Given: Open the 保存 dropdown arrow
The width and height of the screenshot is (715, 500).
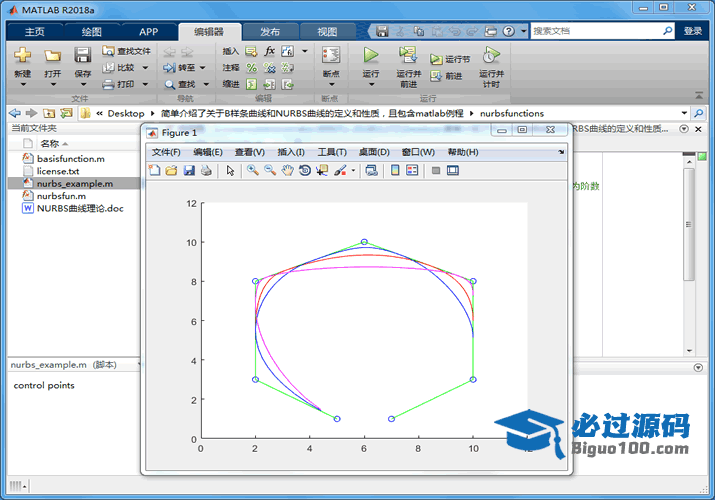Looking at the screenshot, I should click(83, 84).
